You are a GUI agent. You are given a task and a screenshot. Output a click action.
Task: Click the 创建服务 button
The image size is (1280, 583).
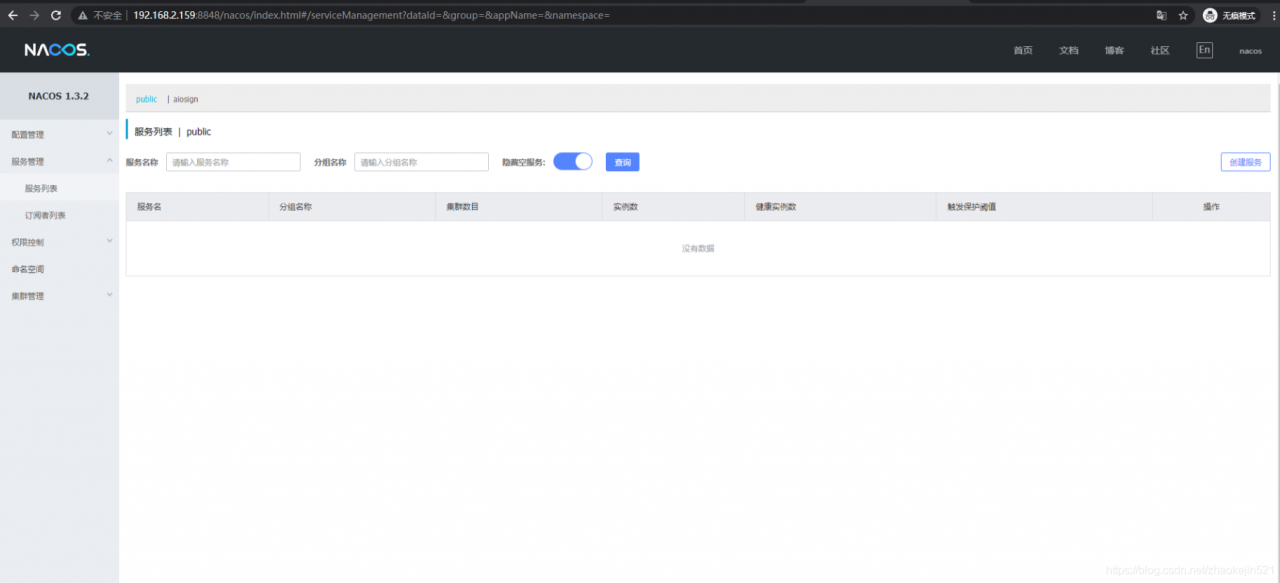click(1245, 162)
